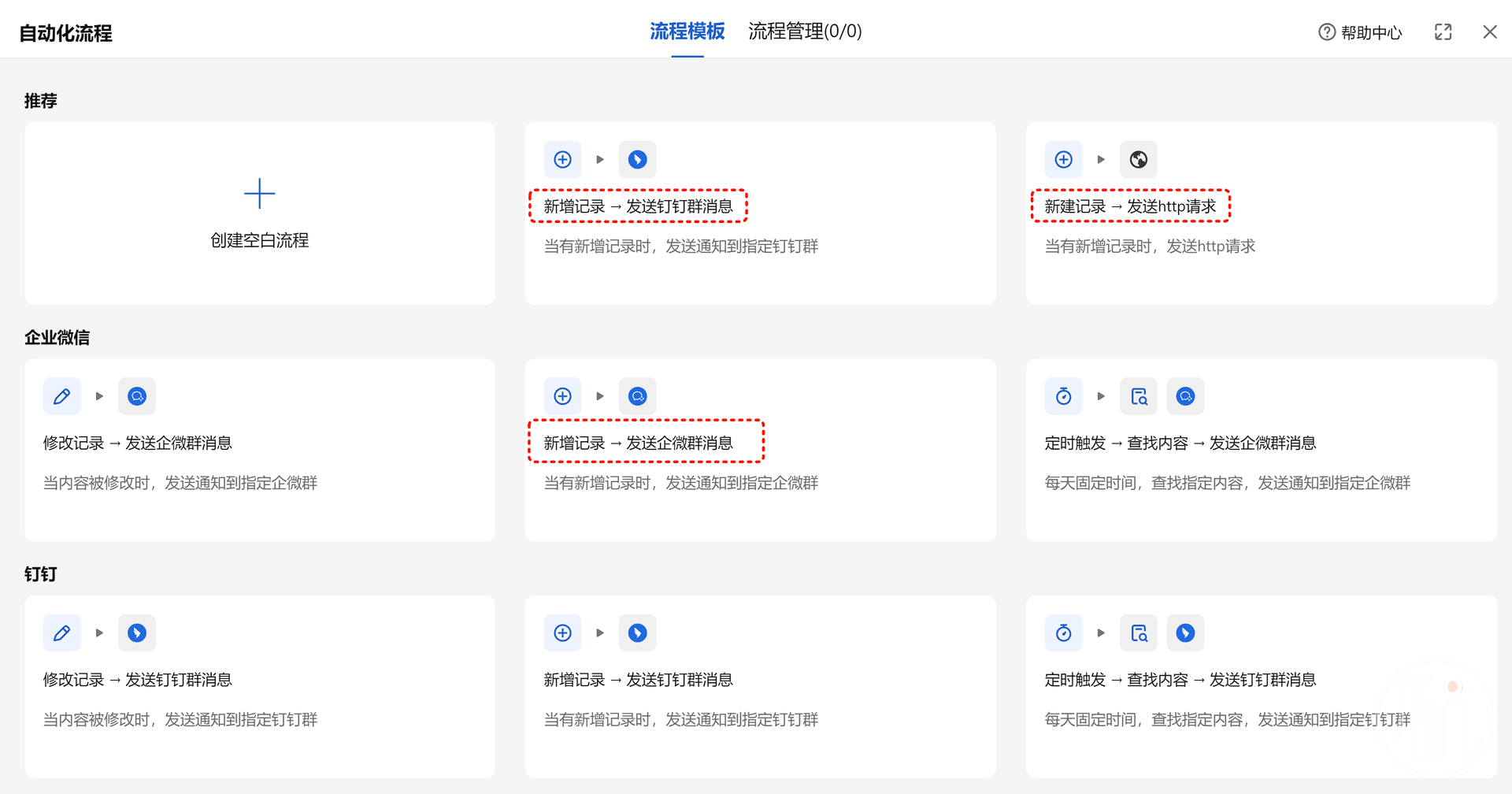Switch to the 流程模板 tab
Screen dimensions: 1512x794
pos(687,32)
